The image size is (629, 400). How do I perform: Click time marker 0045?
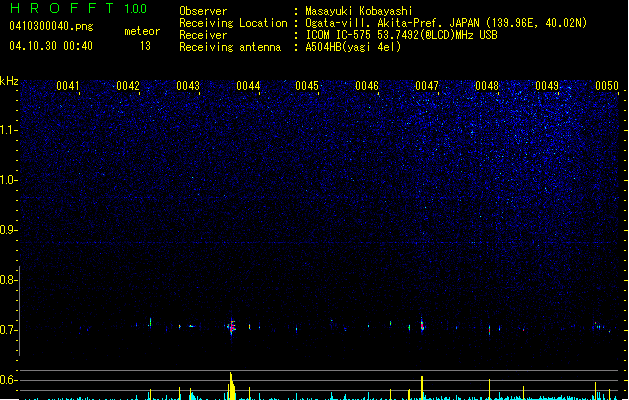click(x=307, y=86)
